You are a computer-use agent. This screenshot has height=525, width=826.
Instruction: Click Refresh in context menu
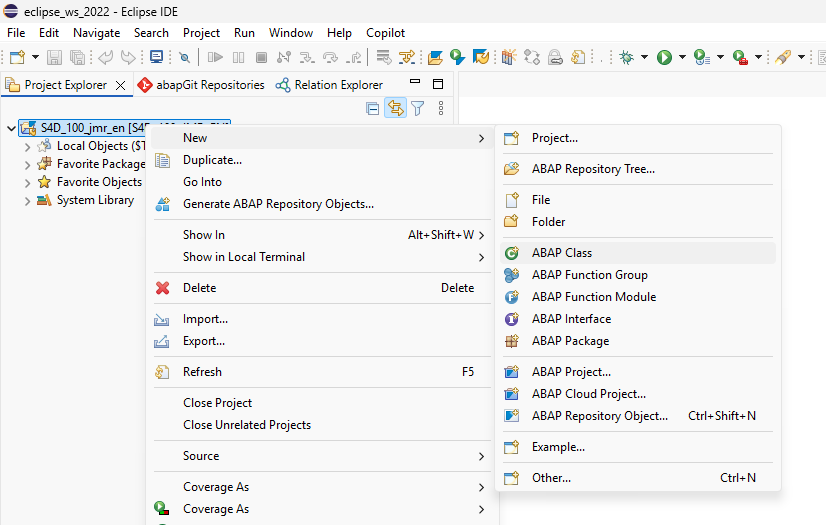click(x=322, y=372)
